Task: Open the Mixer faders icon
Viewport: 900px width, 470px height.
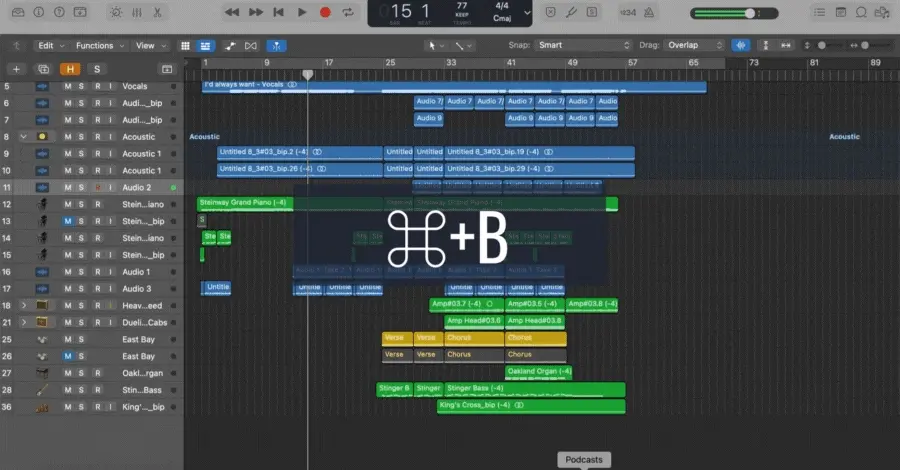Action: [x=137, y=12]
